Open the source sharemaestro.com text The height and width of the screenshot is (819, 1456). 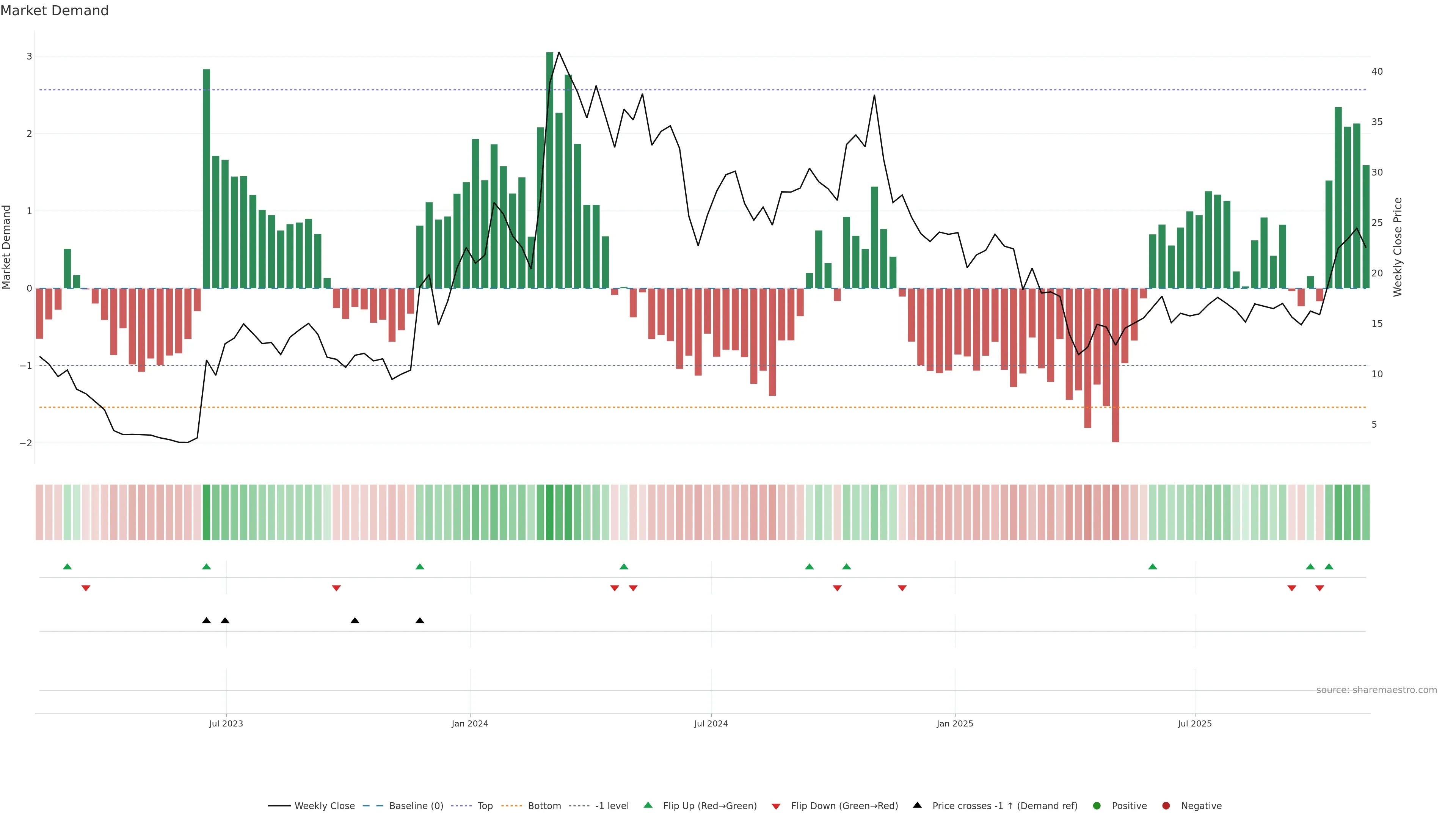[x=1376, y=690]
